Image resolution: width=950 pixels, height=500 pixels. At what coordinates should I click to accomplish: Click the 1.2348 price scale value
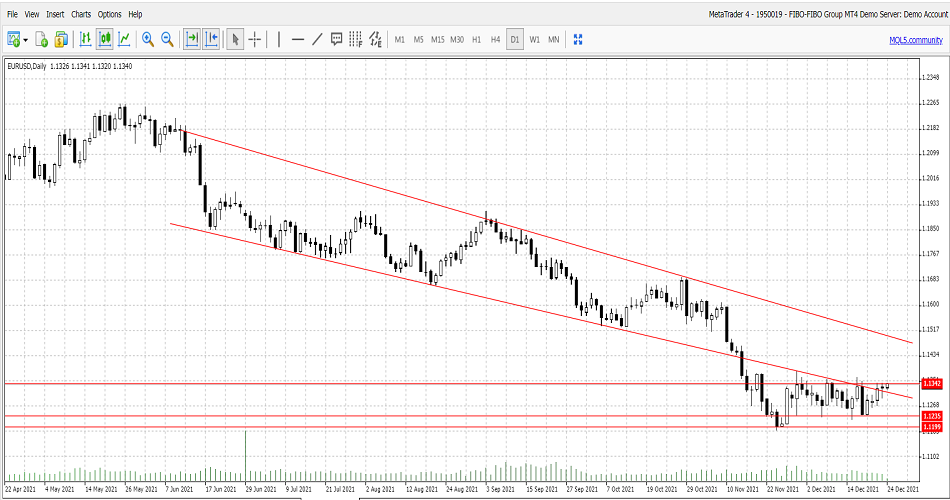tap(930, 77)
